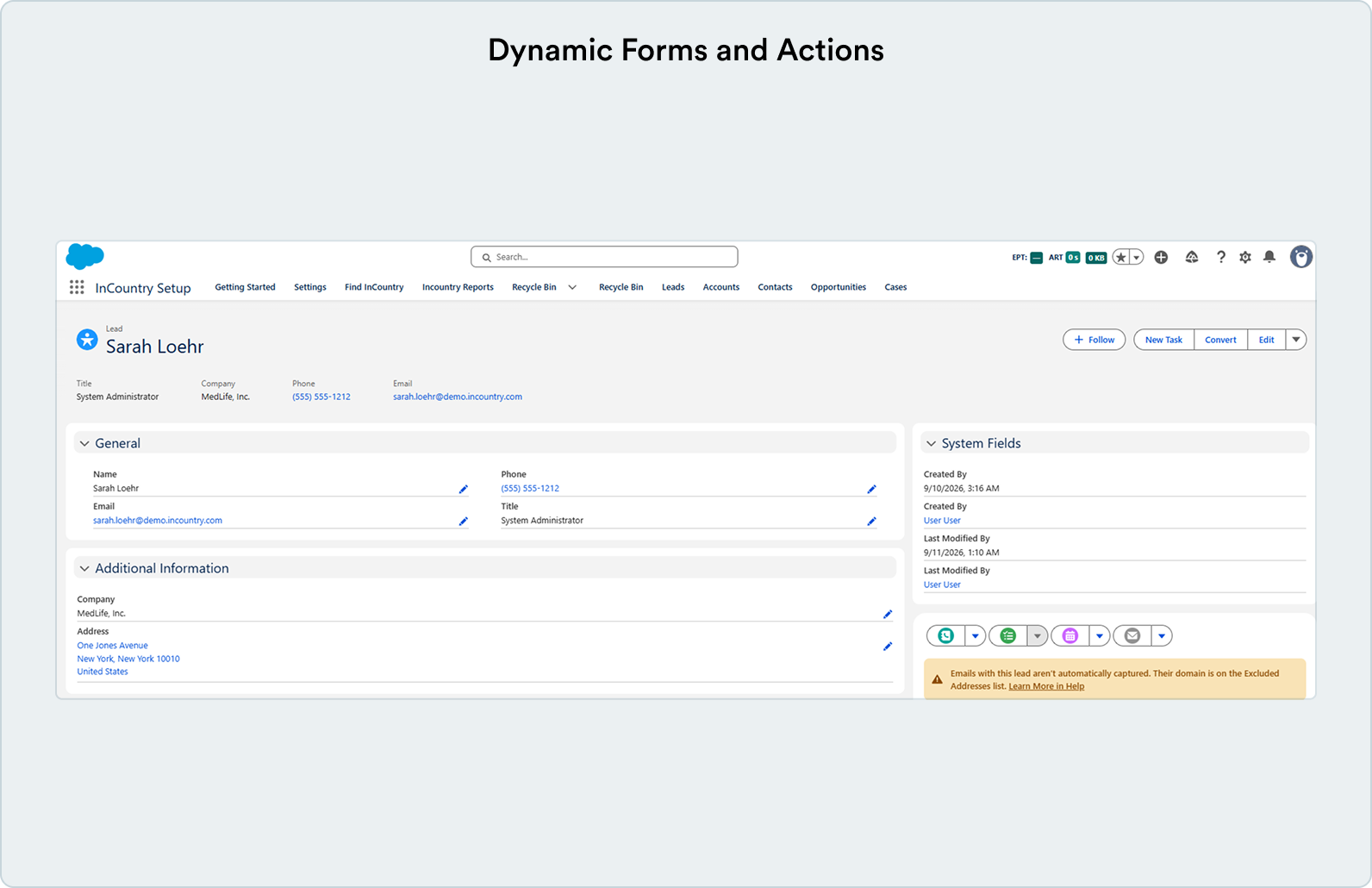Open the favorites list dropdown arrow
1372x888 pixels.
click(1137, 257)
